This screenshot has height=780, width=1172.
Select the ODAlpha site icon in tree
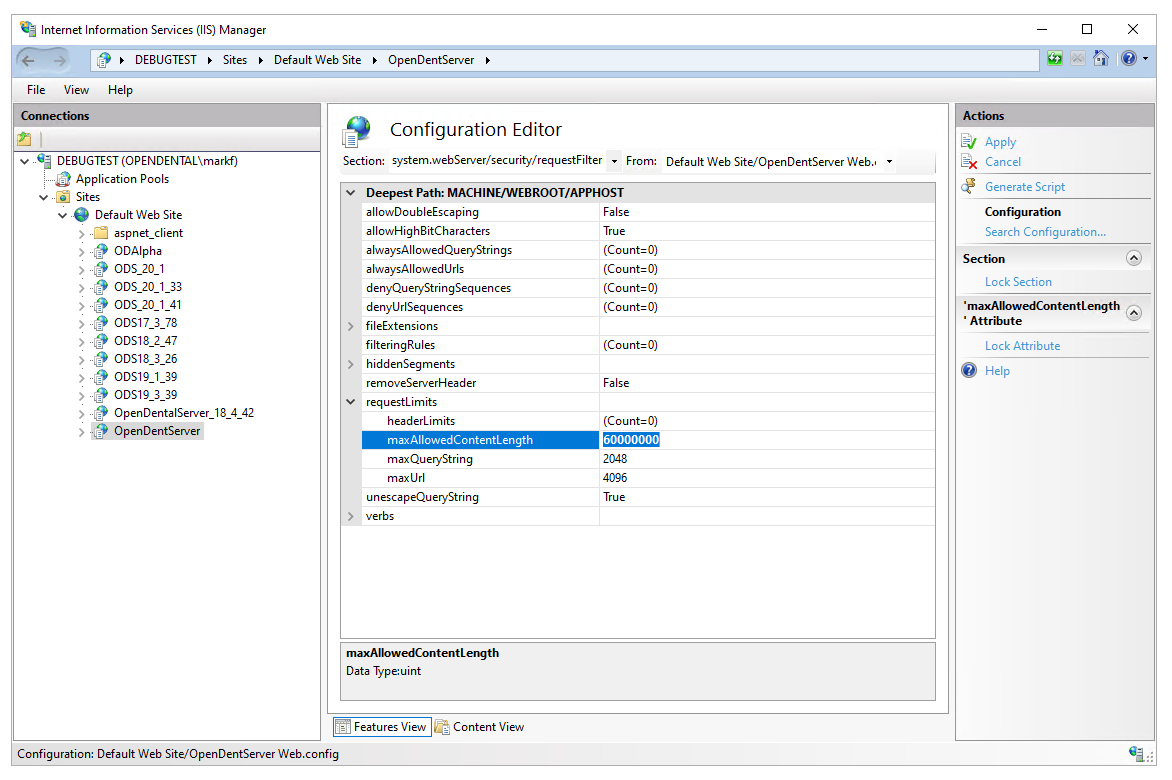point(100,251)
